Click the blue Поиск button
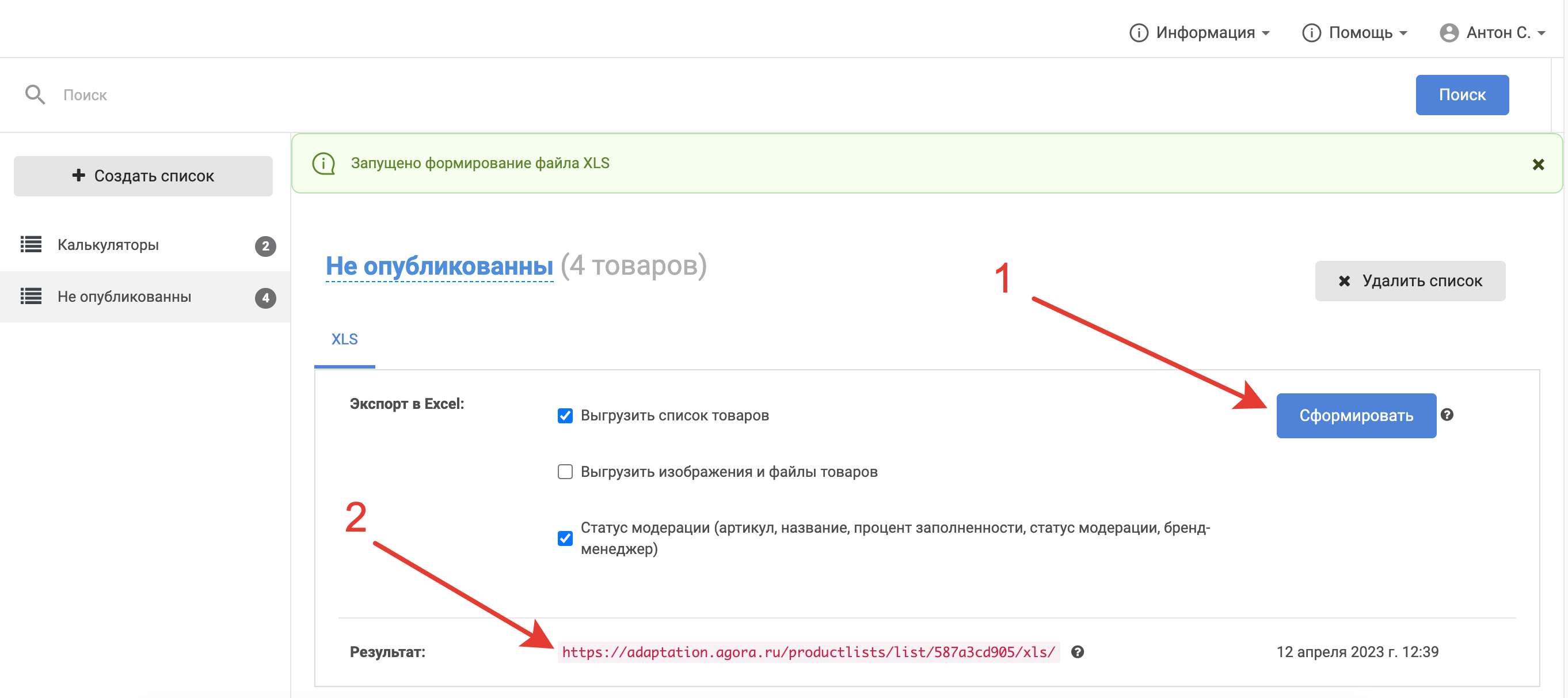Image resolution: width=1568 pixels, height=698 pixels. [x=1462, y=95]
